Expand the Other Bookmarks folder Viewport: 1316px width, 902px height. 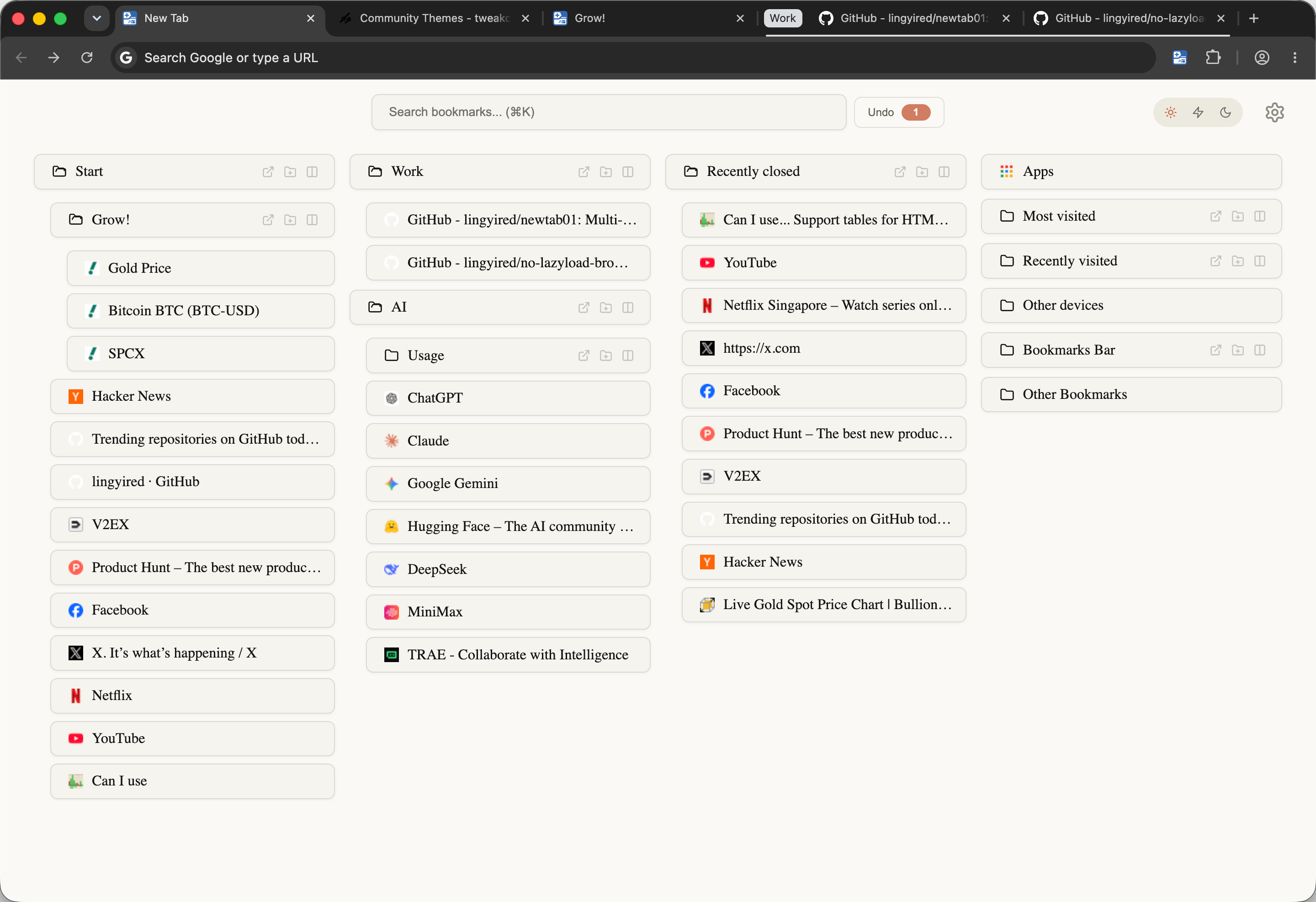(x=1131, y=395)
